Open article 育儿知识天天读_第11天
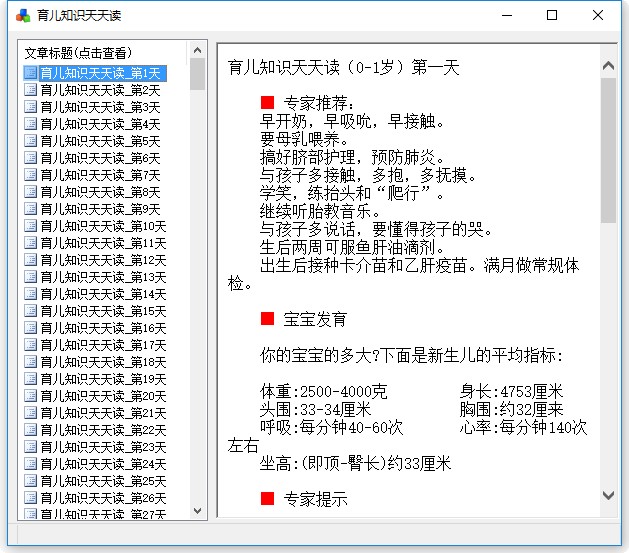Viewport: 629px width, 553px height. 103,243
